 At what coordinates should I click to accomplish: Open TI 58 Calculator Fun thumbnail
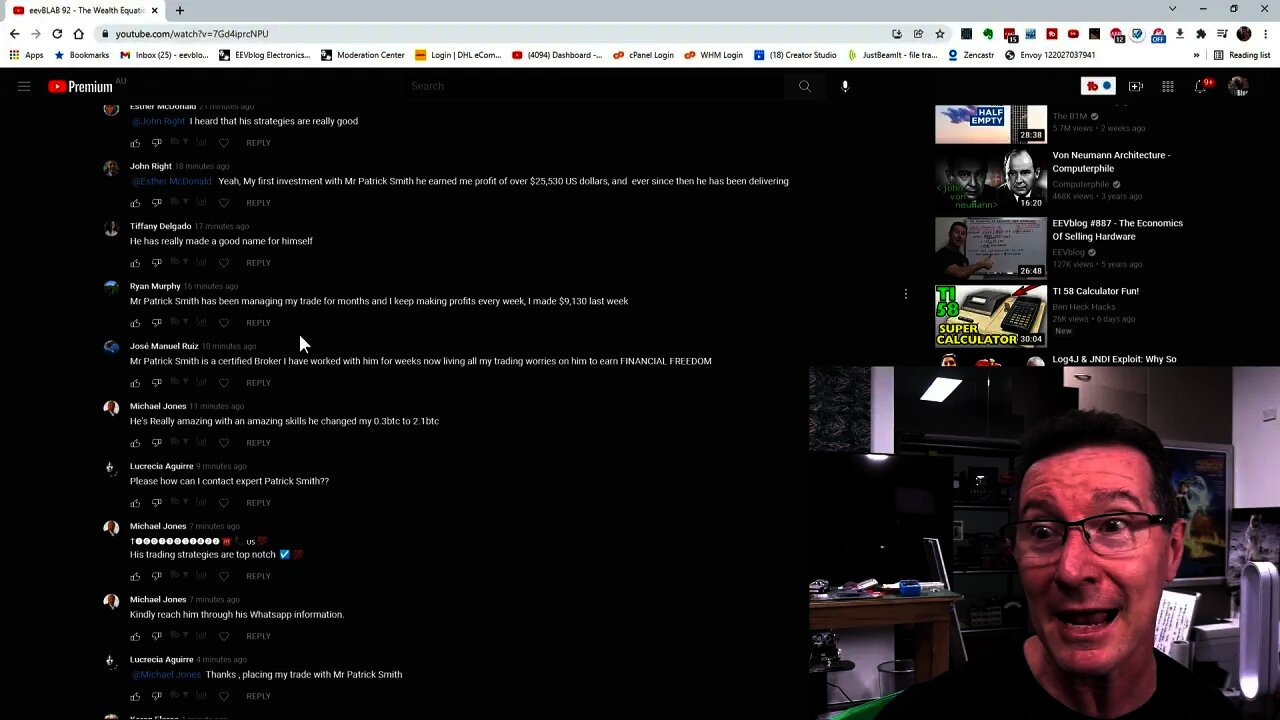pos(991,316)
